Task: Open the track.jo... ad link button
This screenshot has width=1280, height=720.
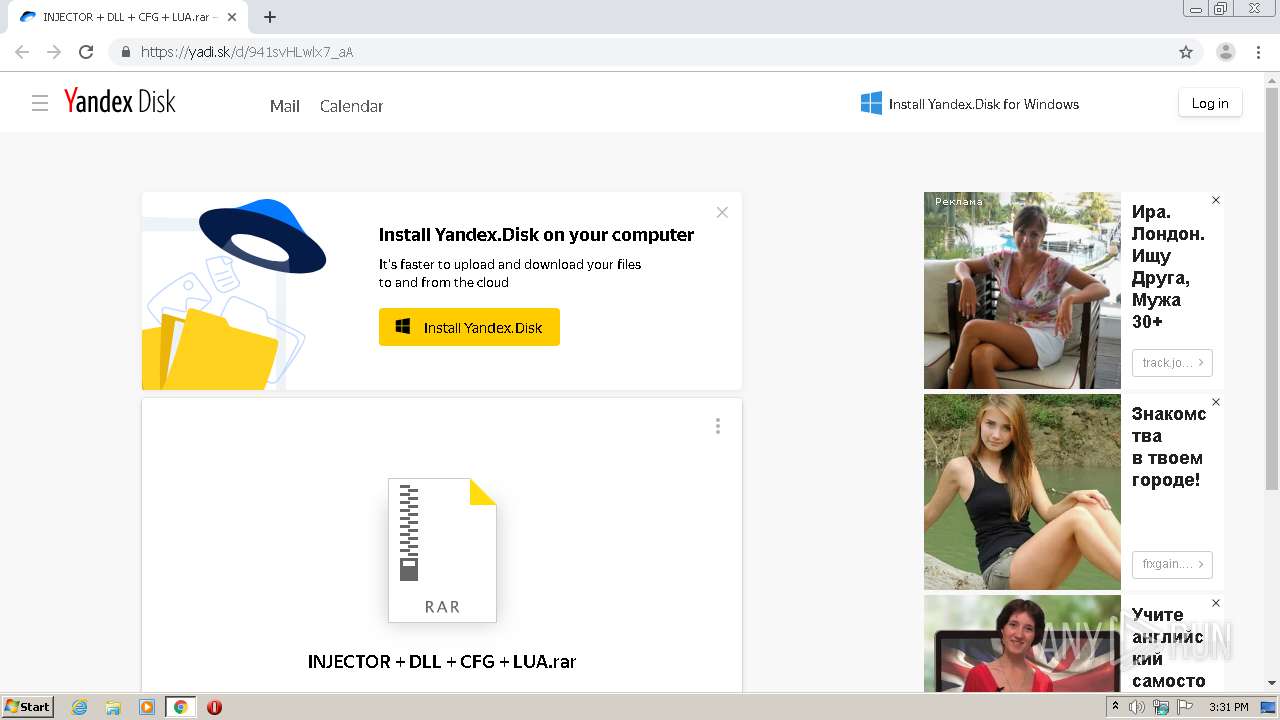Action: [1172, 363]
